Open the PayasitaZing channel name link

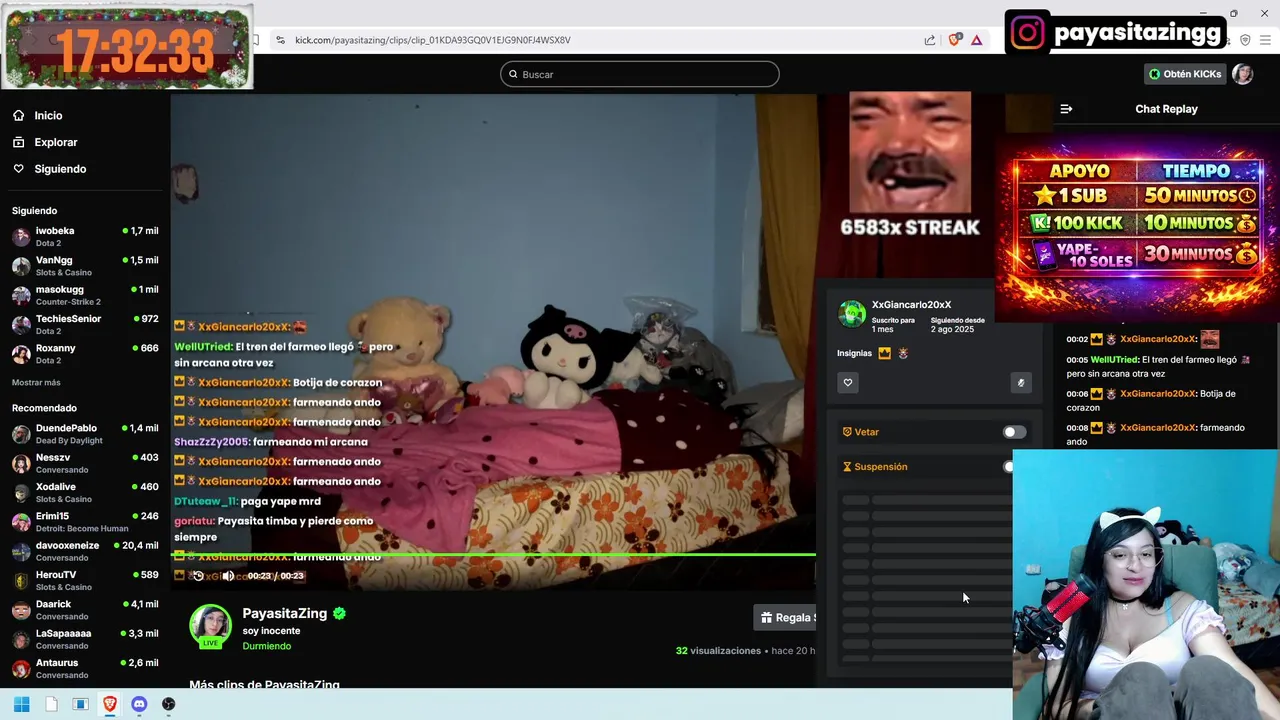point(285,613)
